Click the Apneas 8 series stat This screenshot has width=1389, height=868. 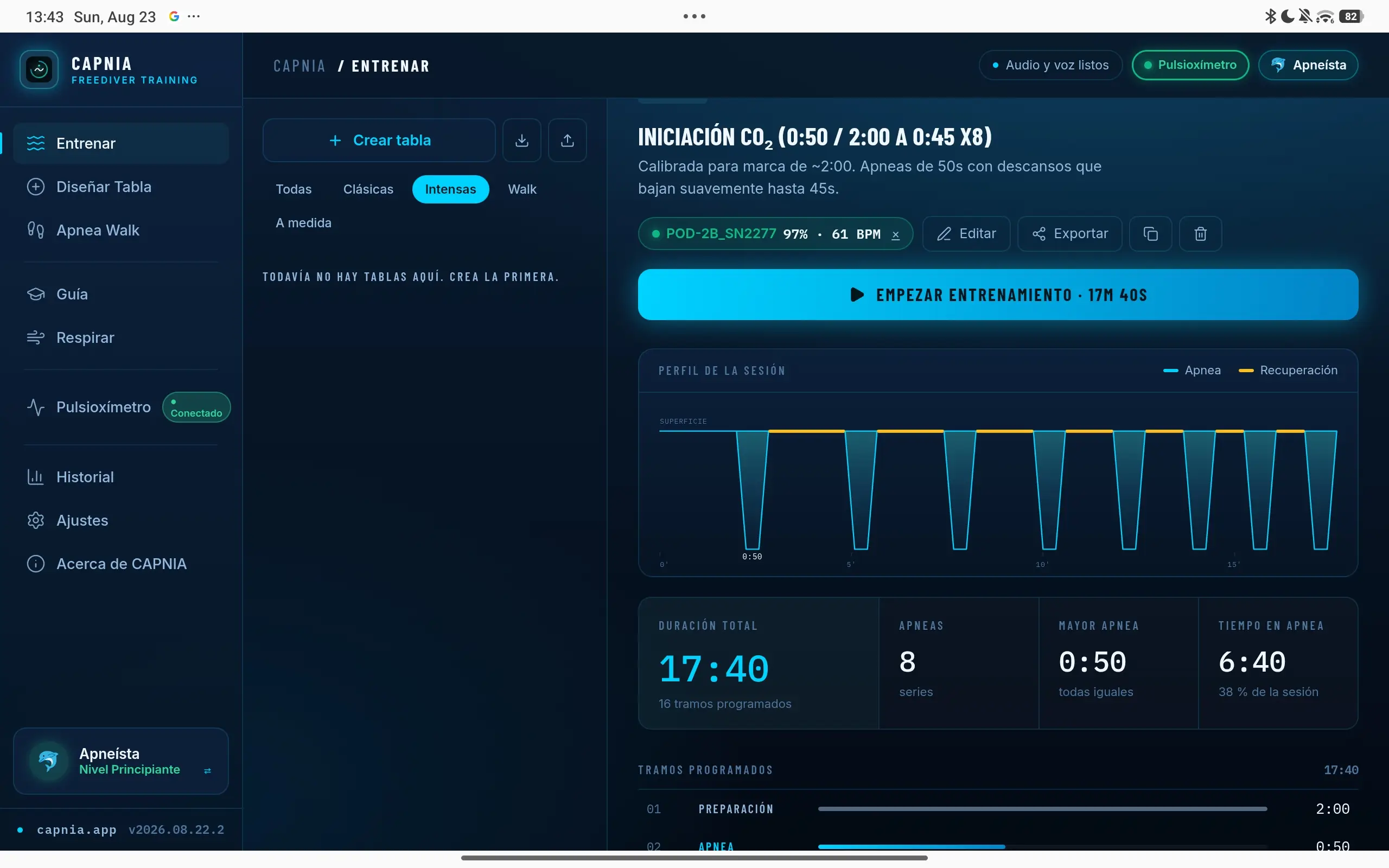pos(959,663)
